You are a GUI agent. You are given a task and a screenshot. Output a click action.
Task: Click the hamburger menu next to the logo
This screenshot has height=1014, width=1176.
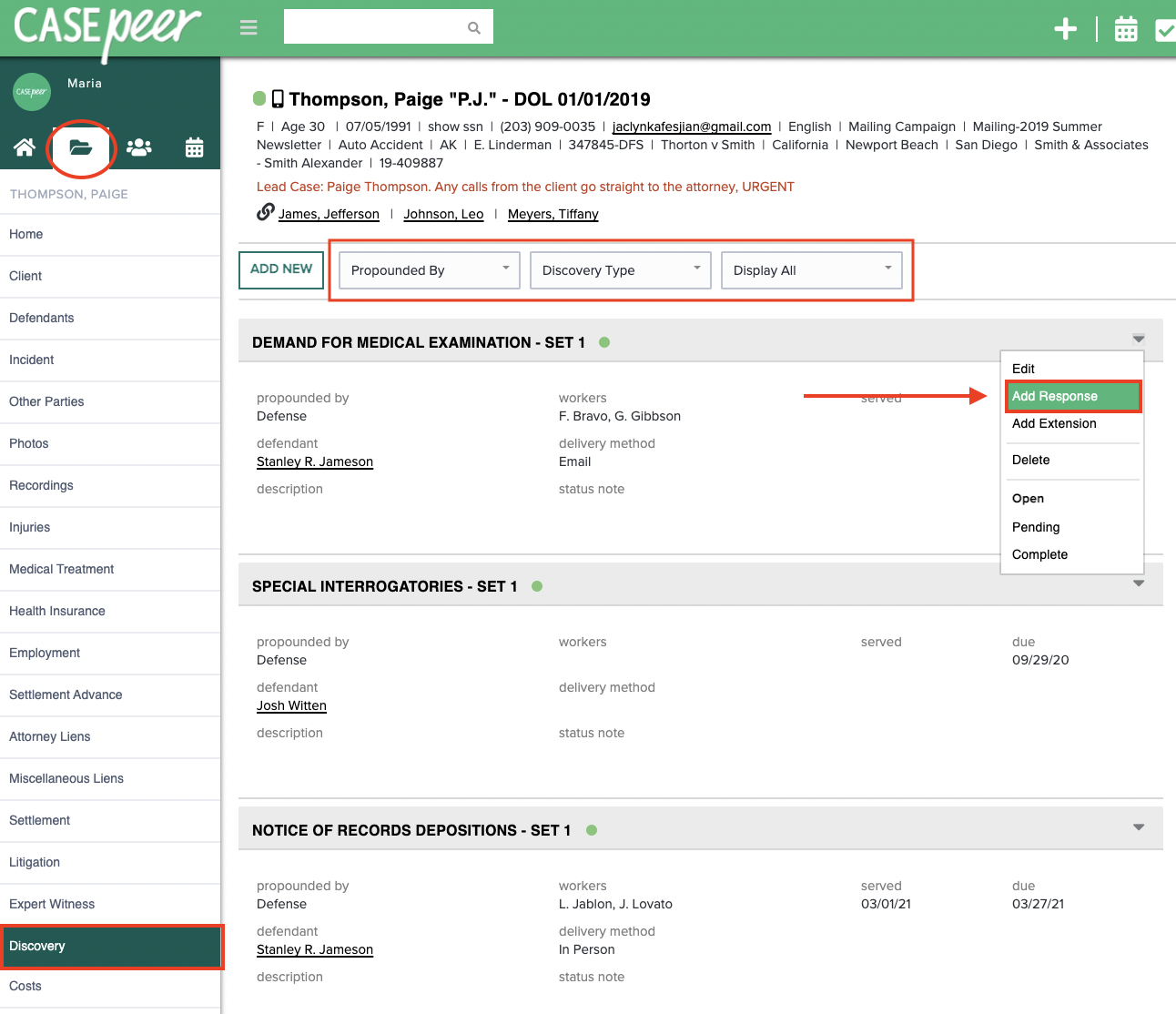(x=248, y=26)
